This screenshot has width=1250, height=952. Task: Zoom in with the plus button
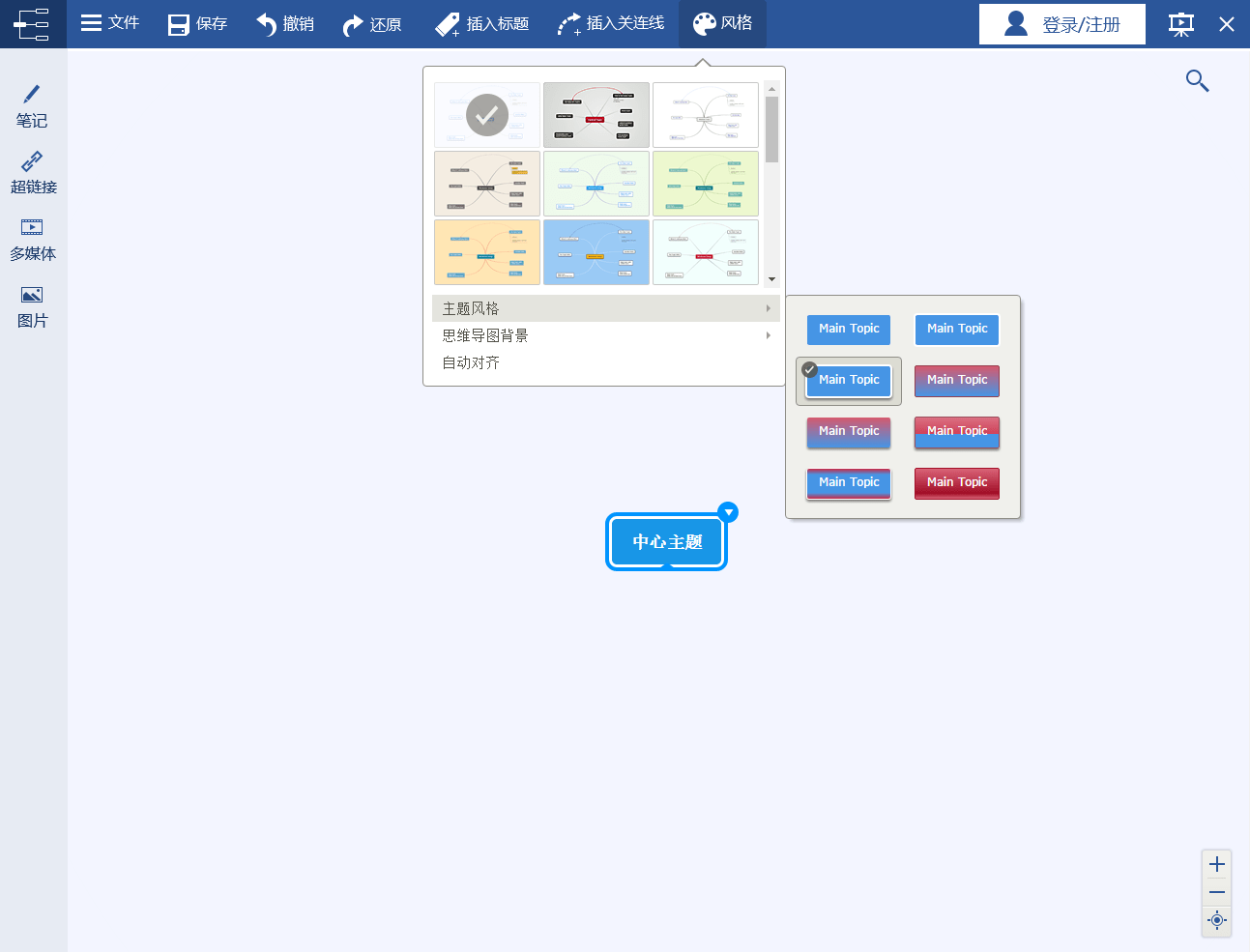[1217, 864]
